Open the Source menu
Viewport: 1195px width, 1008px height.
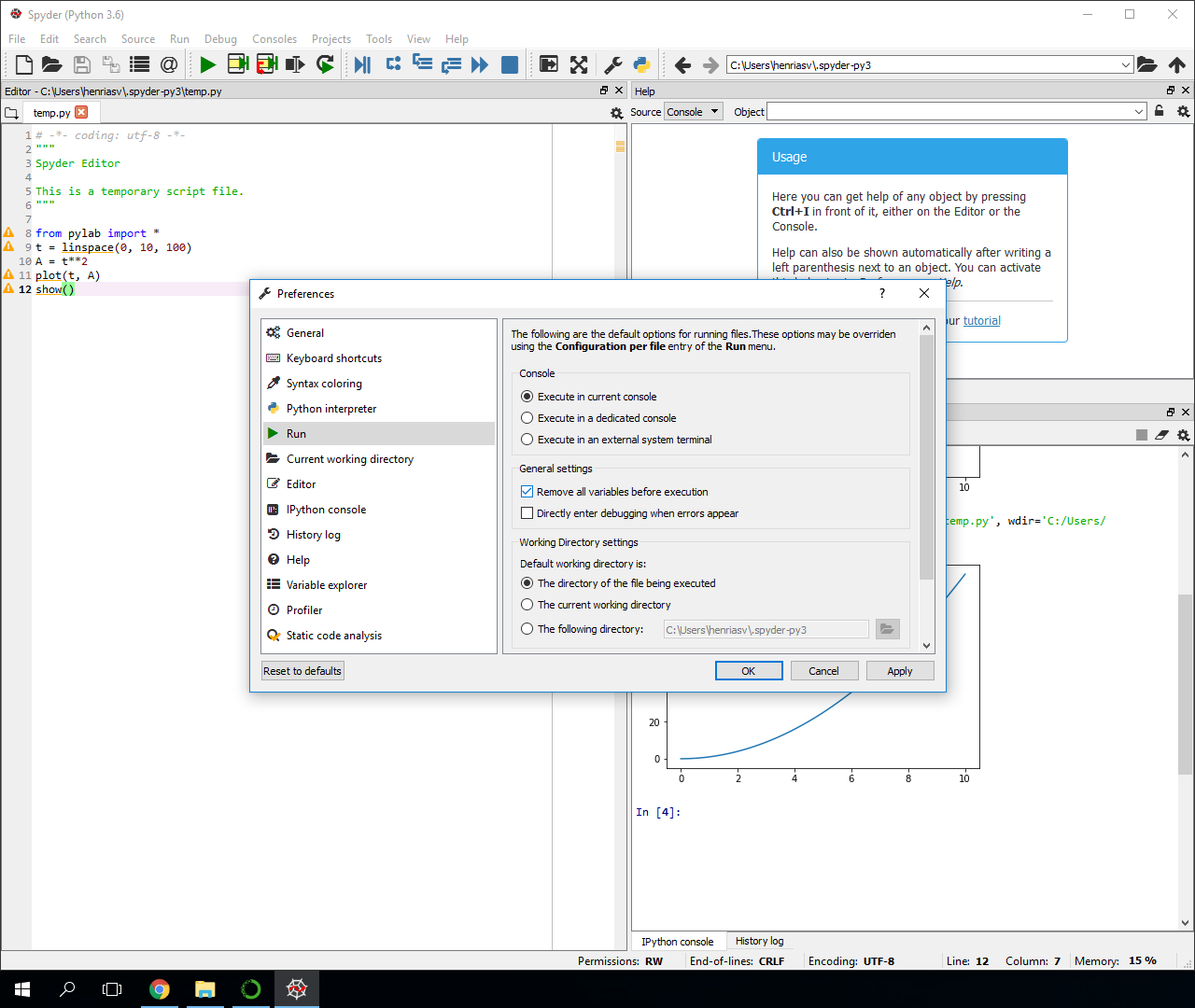point(138,39)
